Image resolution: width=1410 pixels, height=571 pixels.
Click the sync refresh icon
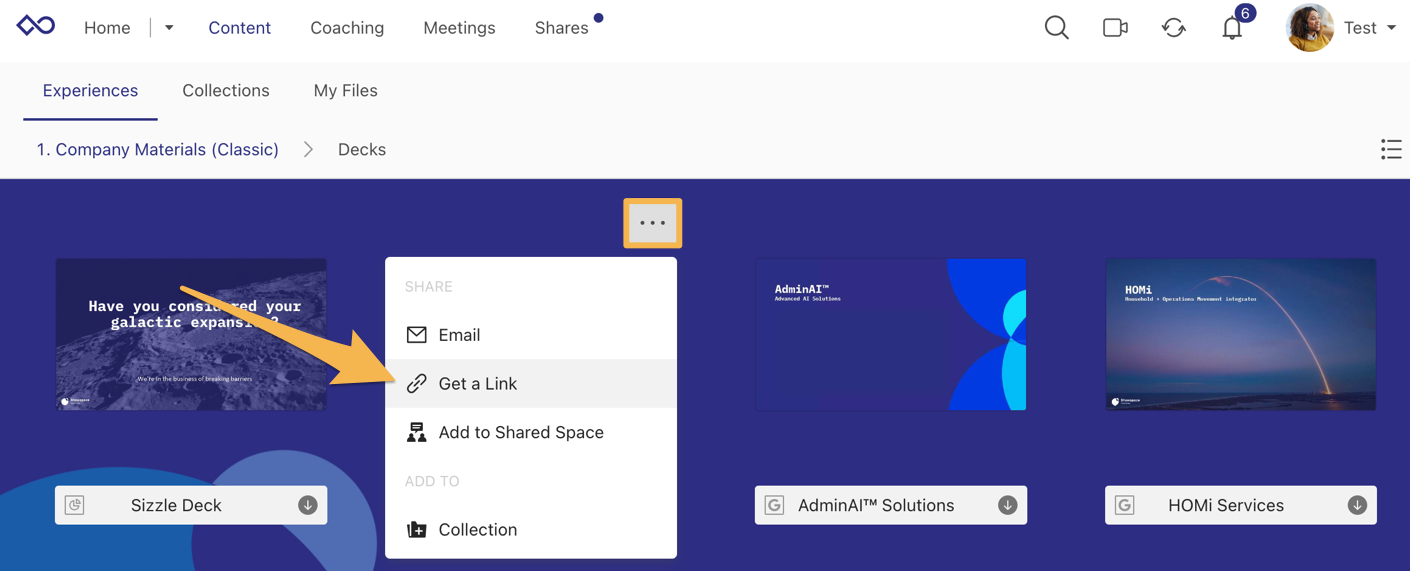coord(1173,28)
